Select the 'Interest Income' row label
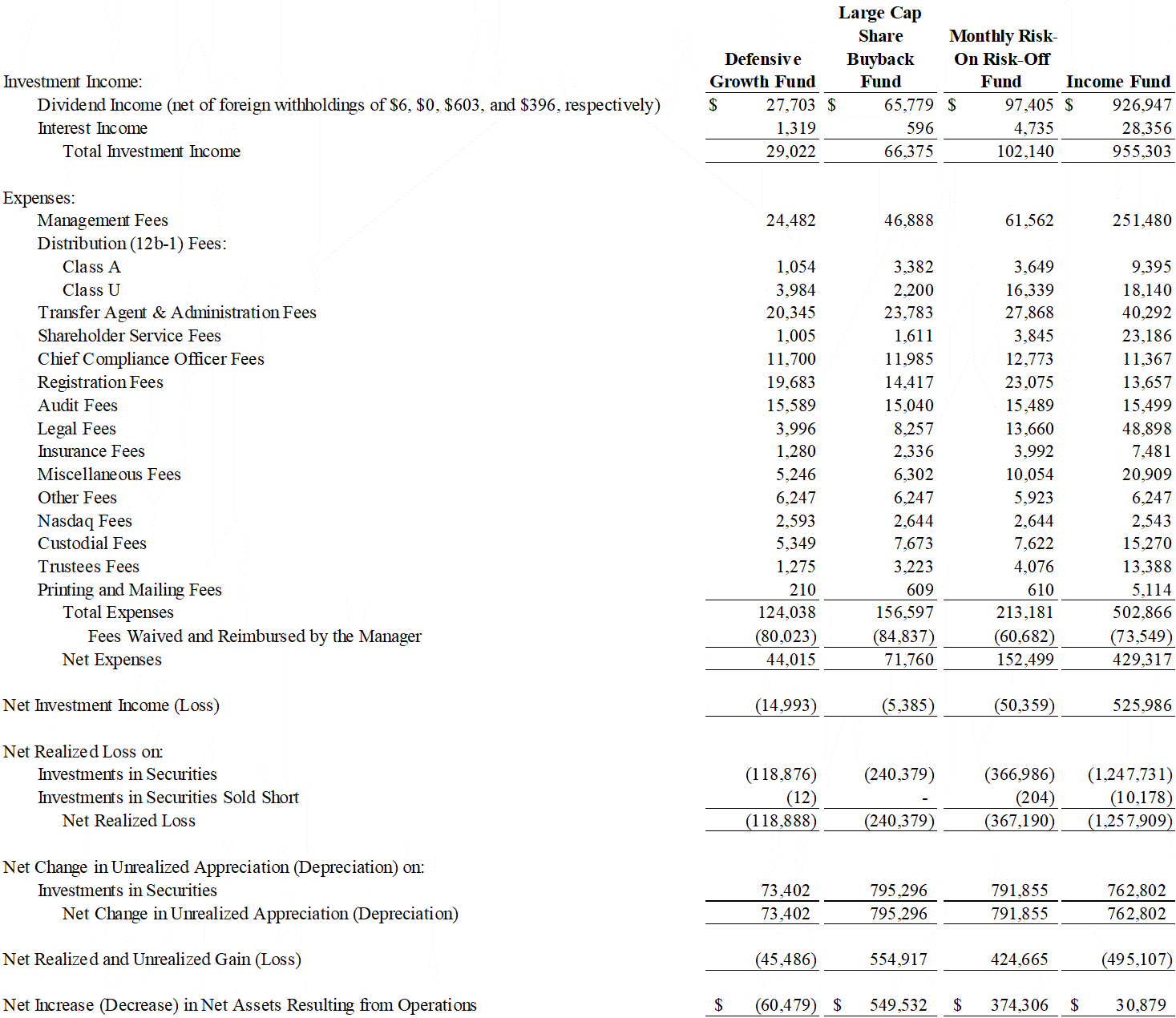 [92, 128]
